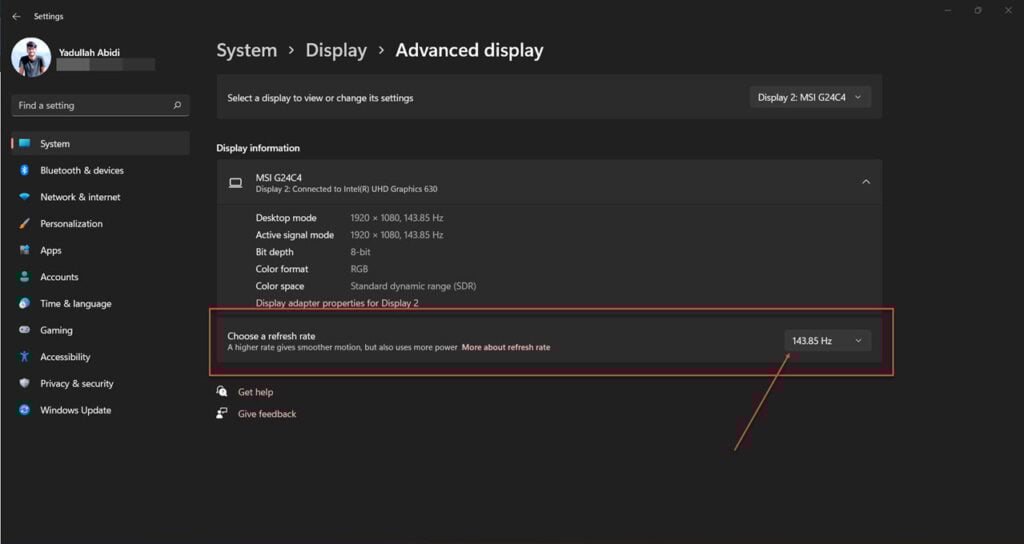The width and height of the screenshot is (1024, 544).
Task: Click the RGB color format value
Action: [359, 268]
